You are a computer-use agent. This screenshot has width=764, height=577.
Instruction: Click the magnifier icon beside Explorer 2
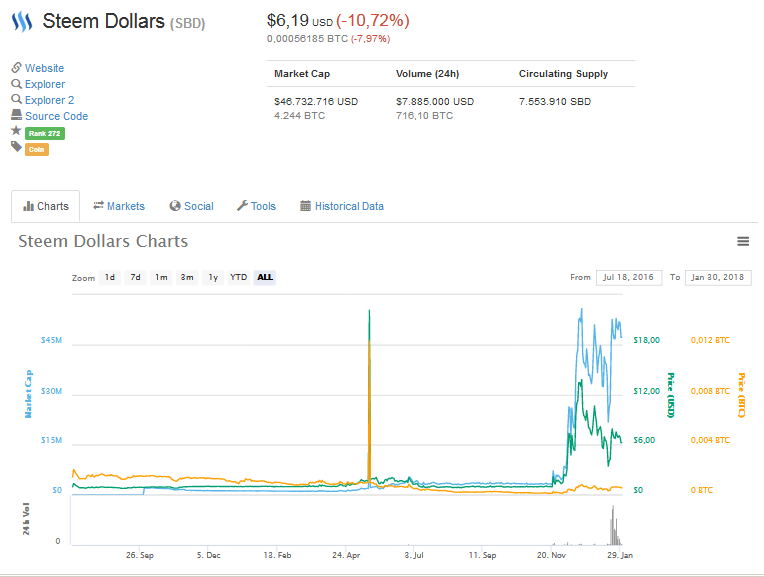pos(17,99)
